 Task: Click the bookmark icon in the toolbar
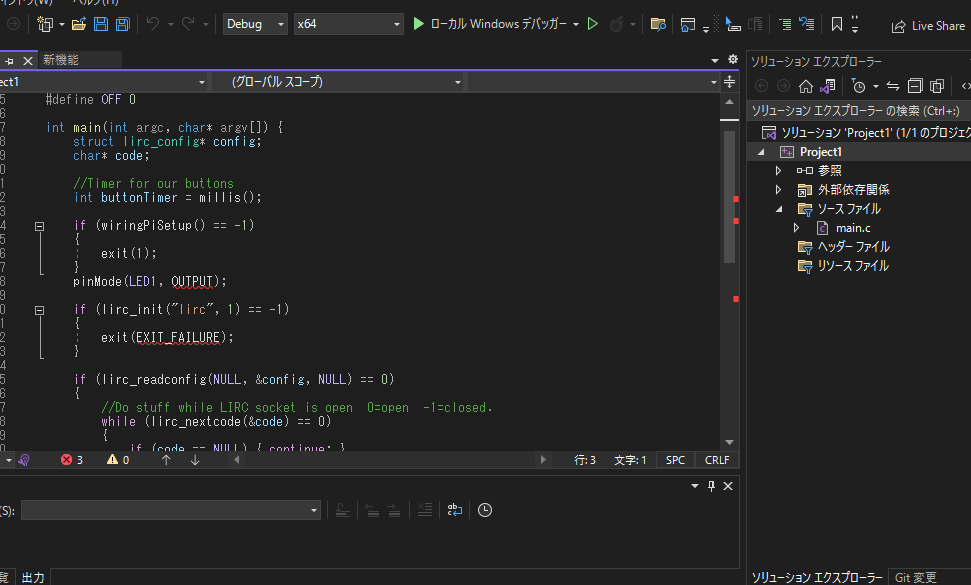point(837,24)
